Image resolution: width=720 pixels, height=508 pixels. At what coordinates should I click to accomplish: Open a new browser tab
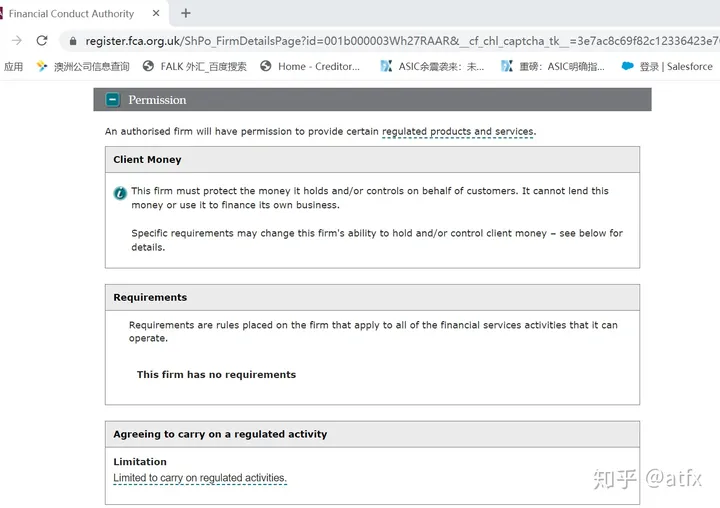[186, 14]
